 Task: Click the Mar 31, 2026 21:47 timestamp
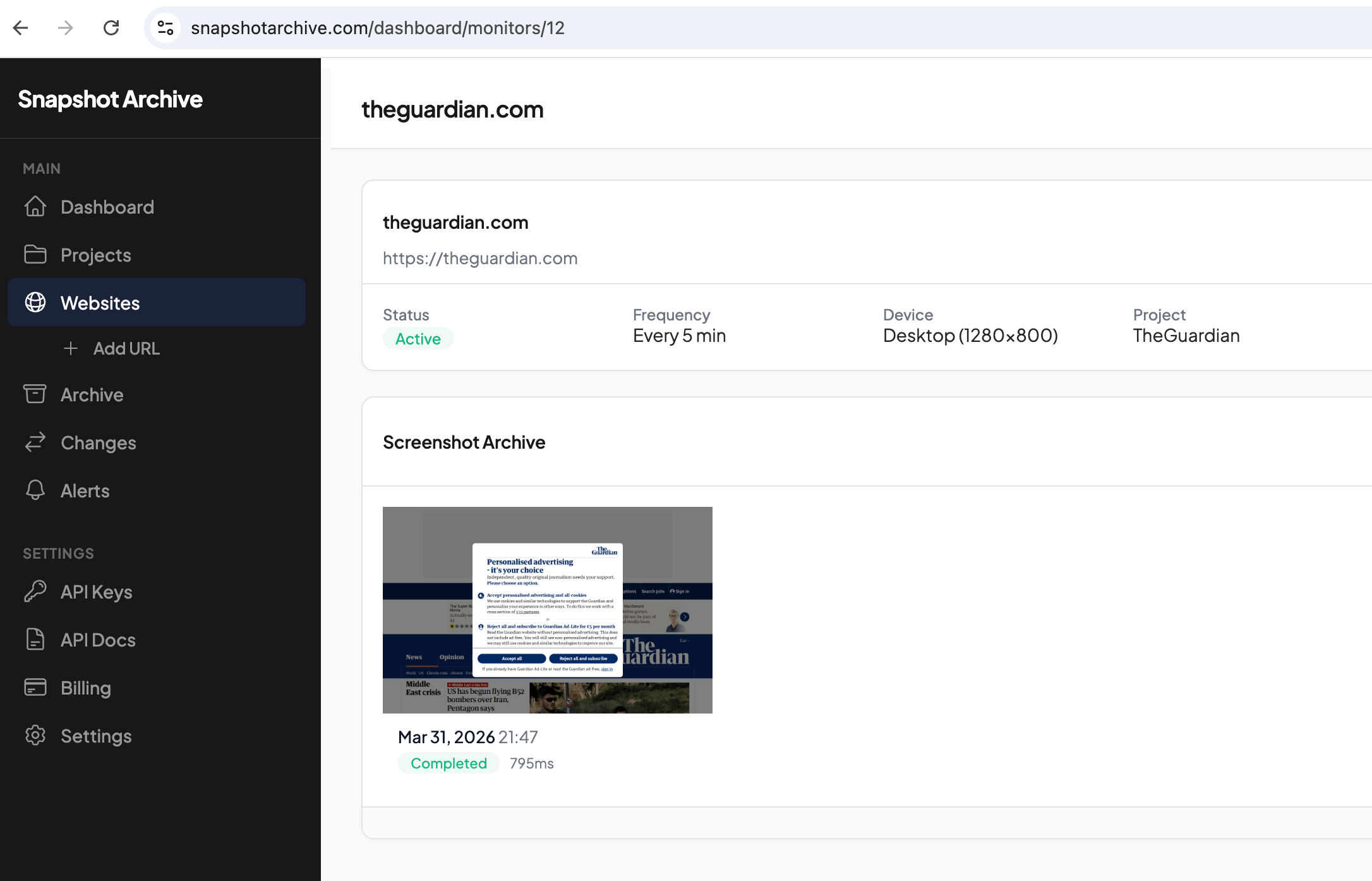pyautogui.click(x=468, y=737)
